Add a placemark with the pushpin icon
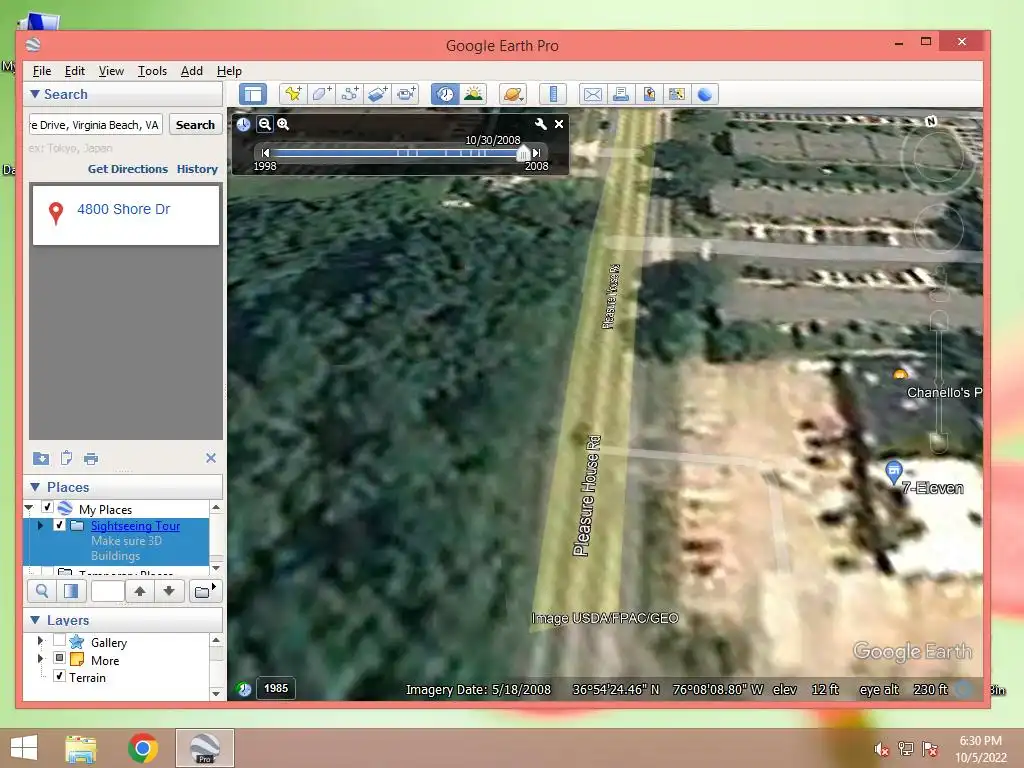 [x=293, y=94]
